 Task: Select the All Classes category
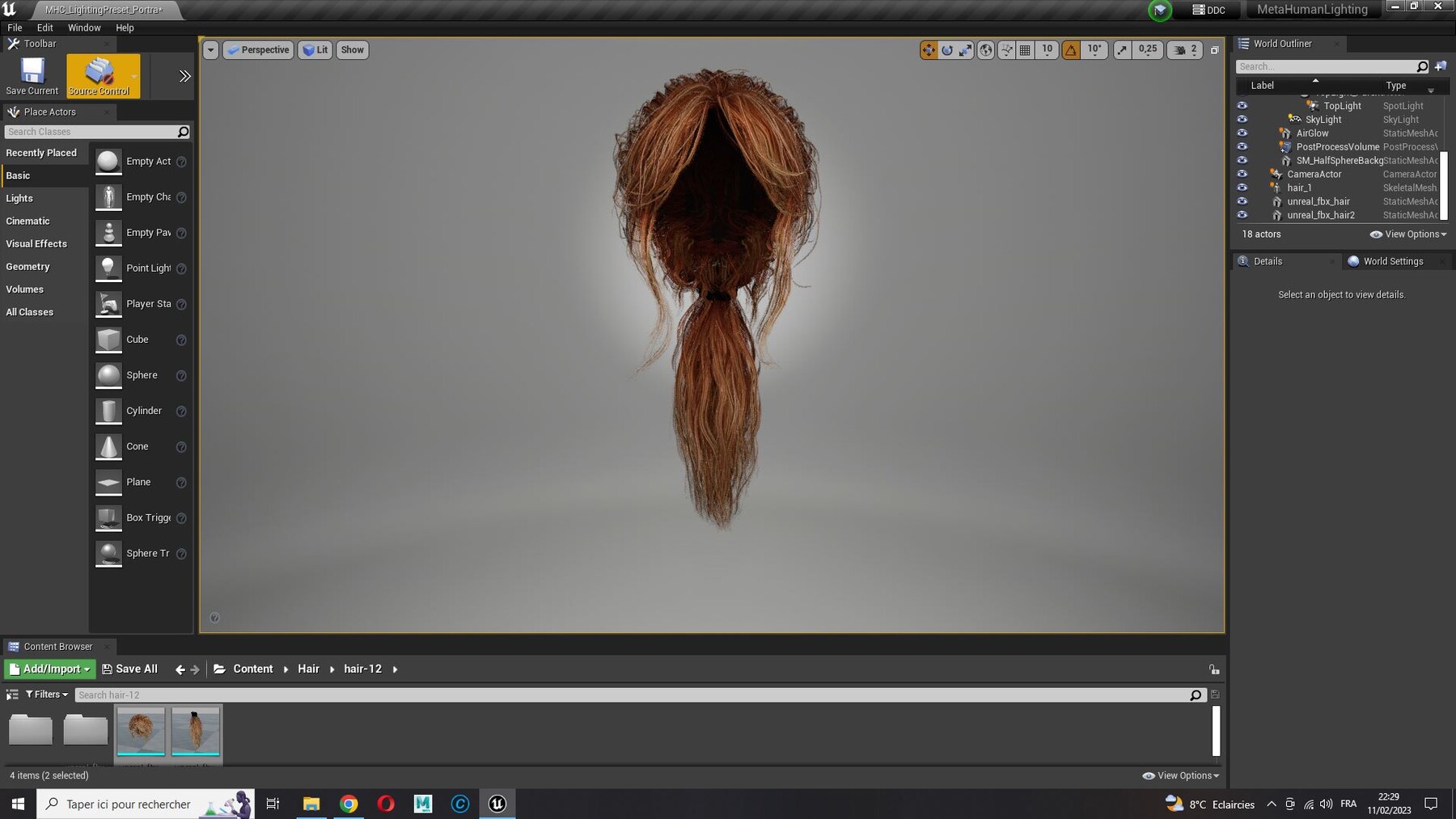tap(44, 311)
